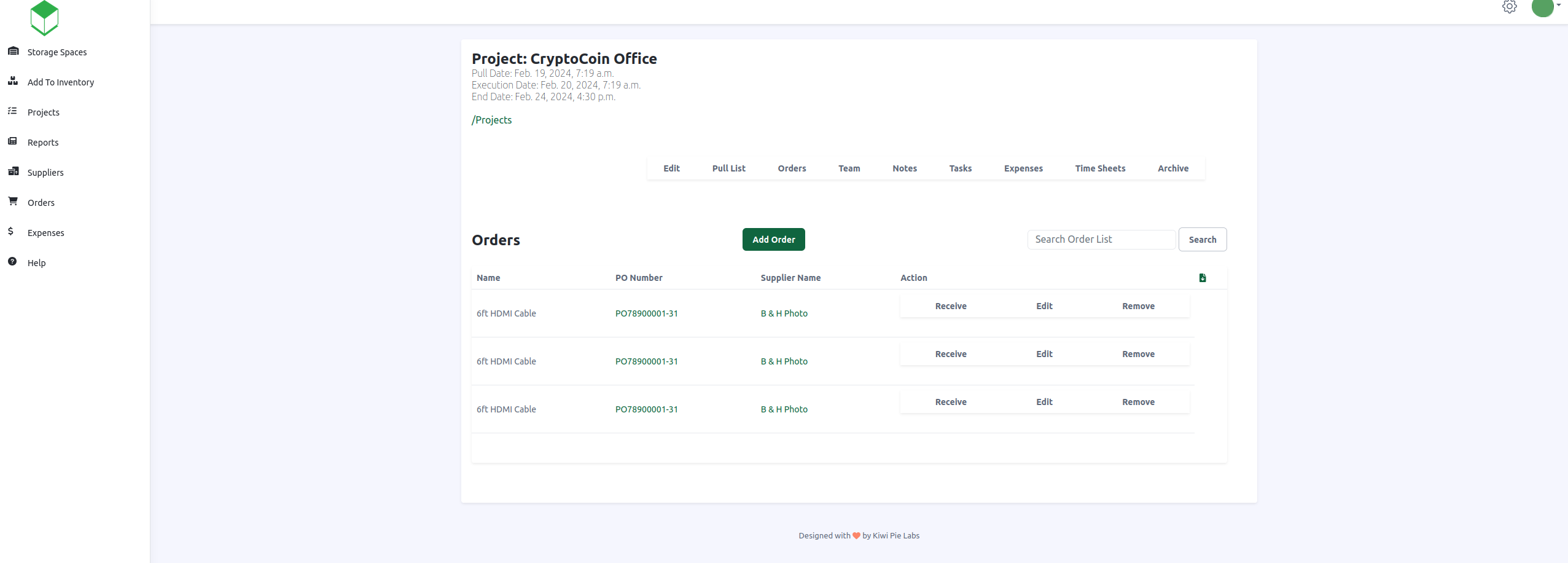The image size is (1568, 563).
Task: Follow the /Projects breadcrumb link
Action: coord(491,120)
